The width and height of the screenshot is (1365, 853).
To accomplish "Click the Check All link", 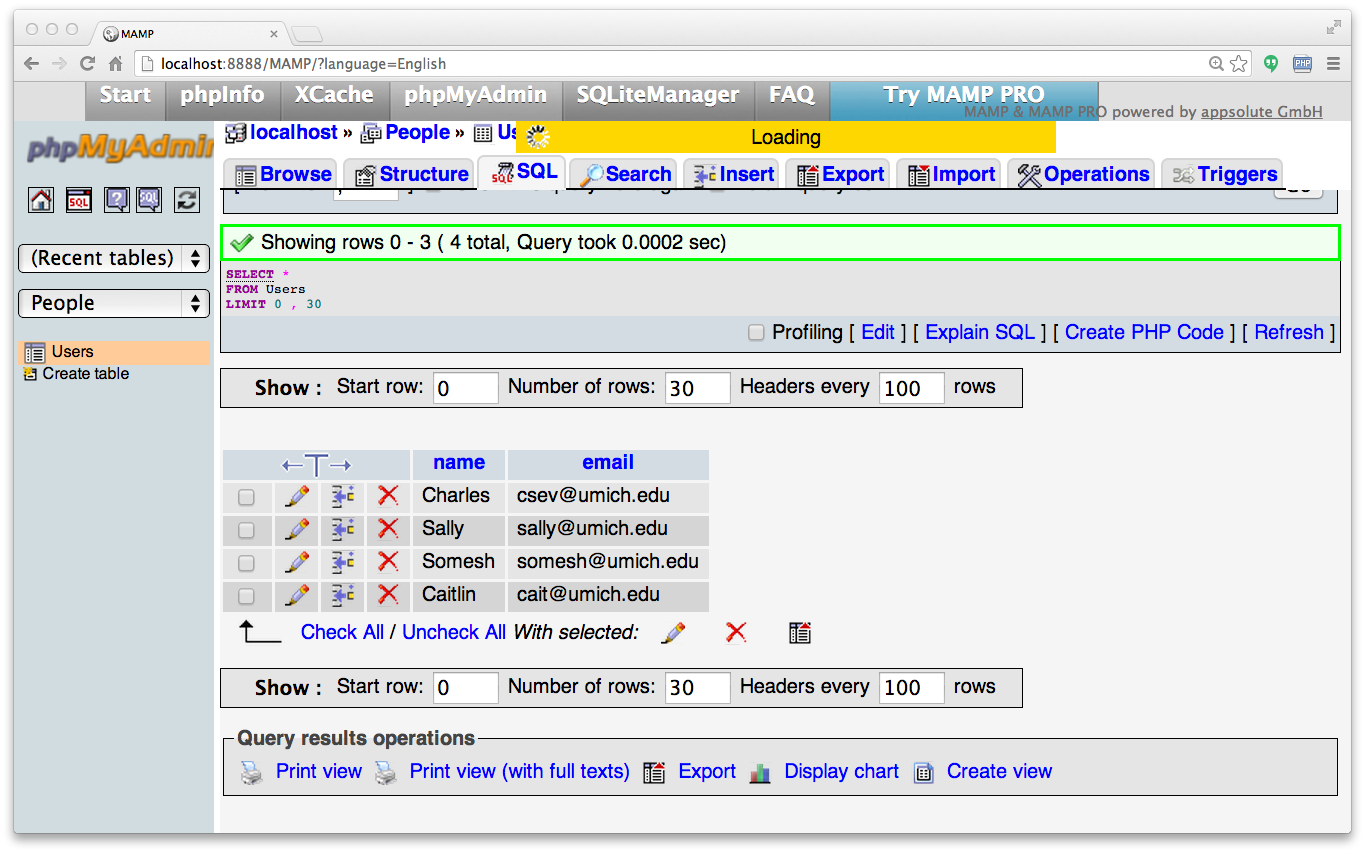I will pyautogui.click(x=342, y=632).
